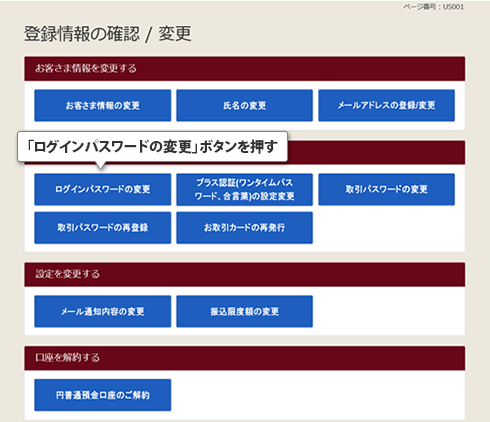Click ログインパスワードの変更 button
The height and width of the screenshot is (422, 490).
(x=103, y=189)
